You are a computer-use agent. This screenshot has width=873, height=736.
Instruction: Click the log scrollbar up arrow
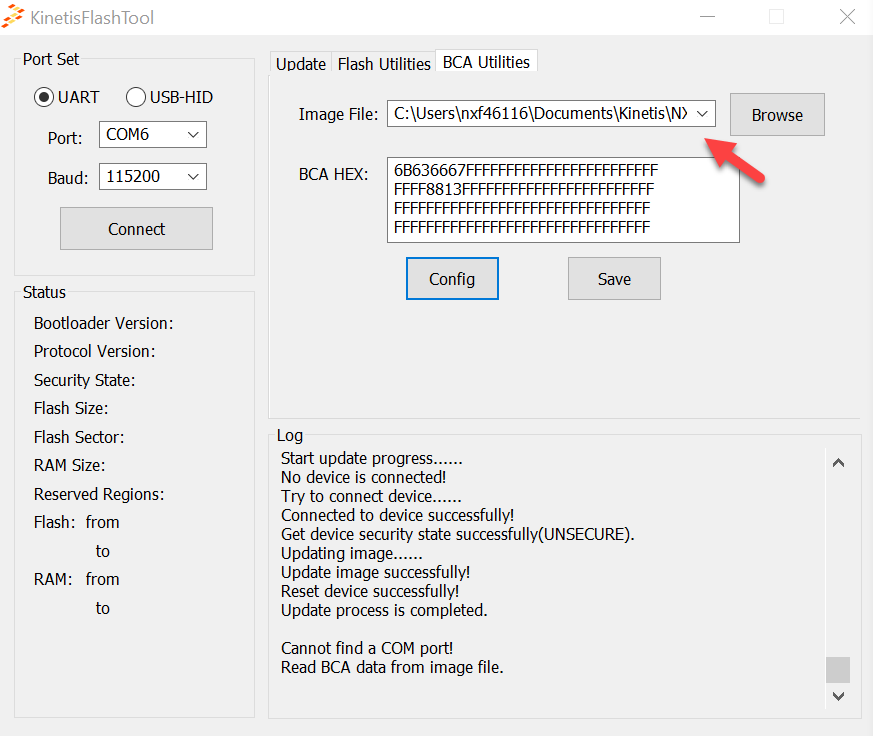(x=838, y=463)
